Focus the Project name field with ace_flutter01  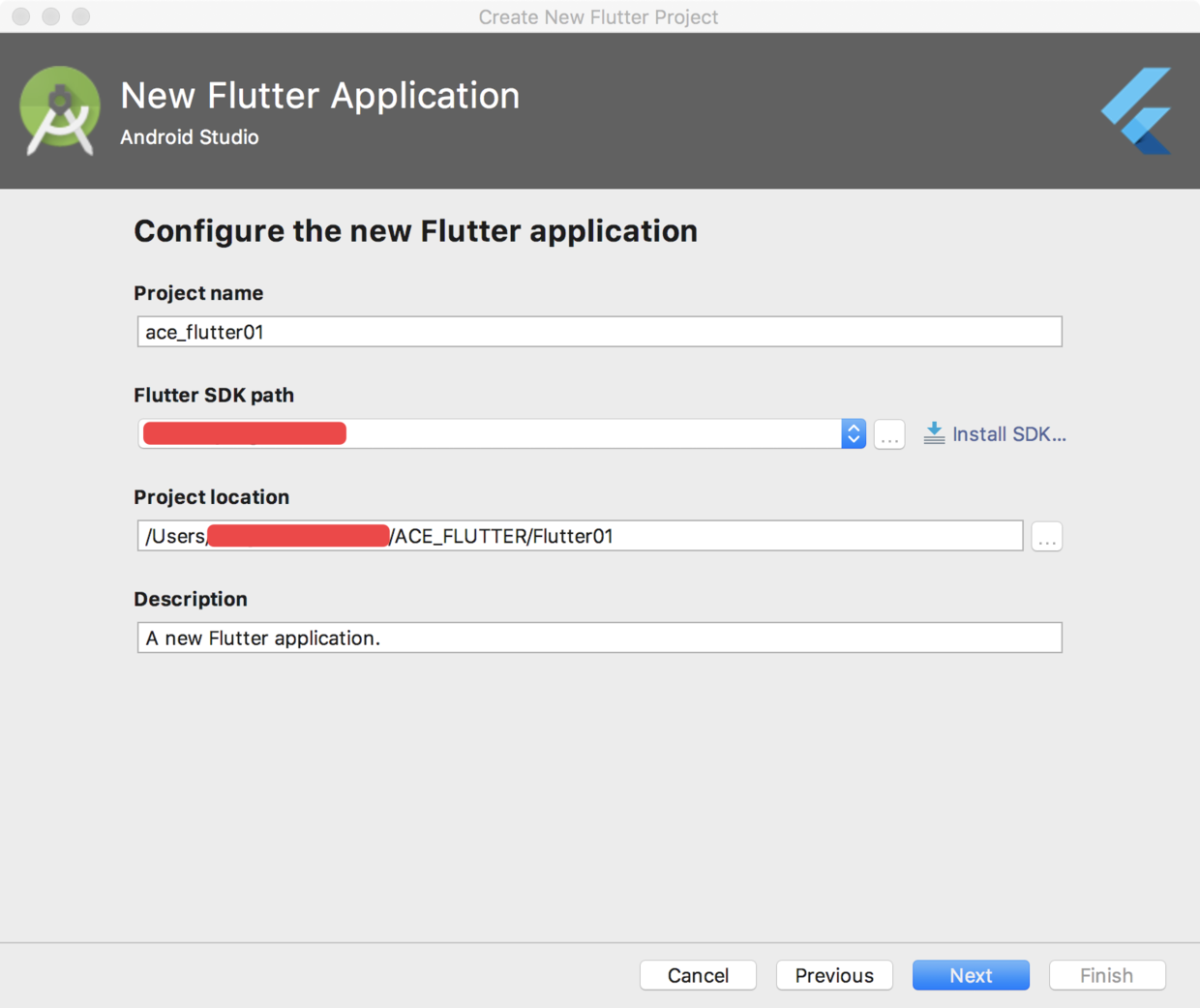click(x=599, y=332)
